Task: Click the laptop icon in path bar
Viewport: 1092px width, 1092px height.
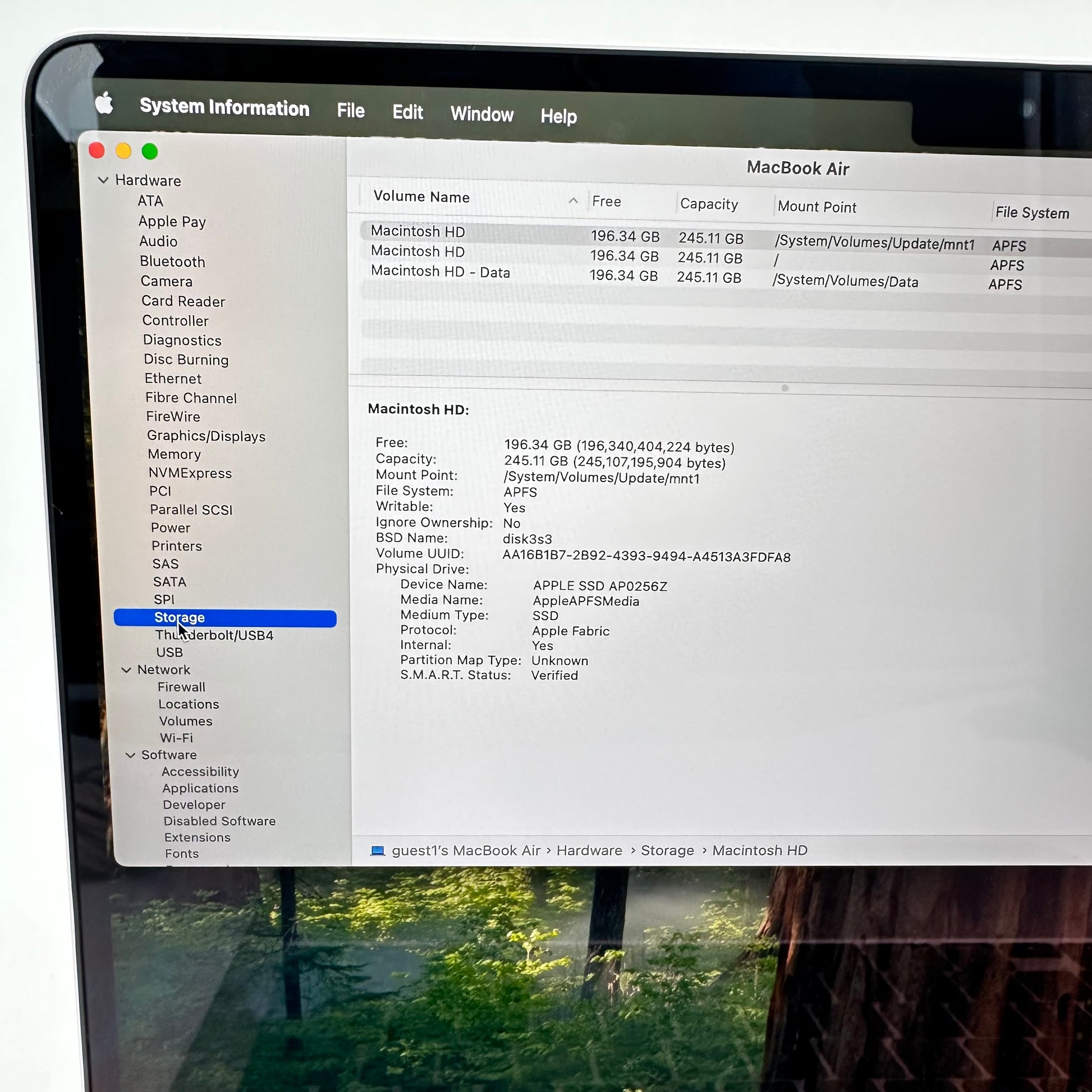Action: pos(377,851)
